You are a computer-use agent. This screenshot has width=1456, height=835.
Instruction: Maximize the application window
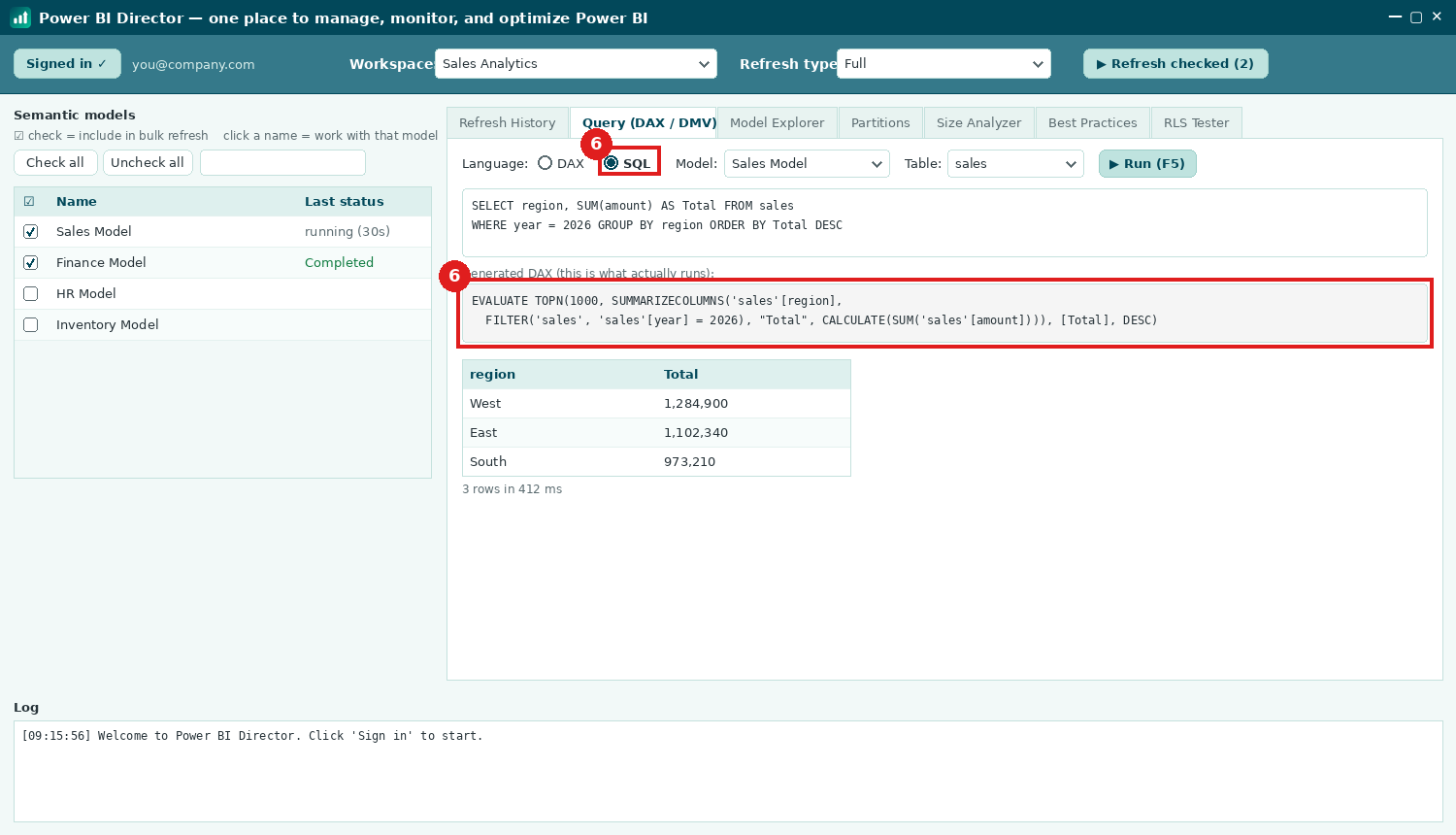tap(1416, 17)
